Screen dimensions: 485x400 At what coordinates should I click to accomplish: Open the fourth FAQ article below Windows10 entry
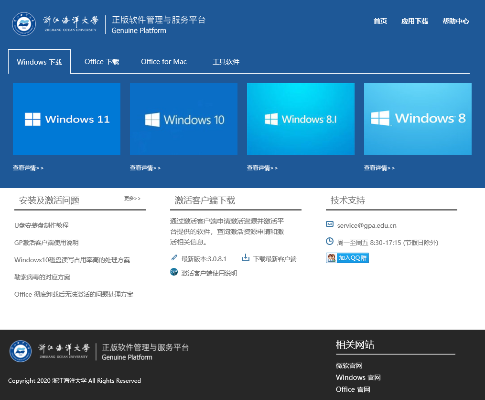42,277
